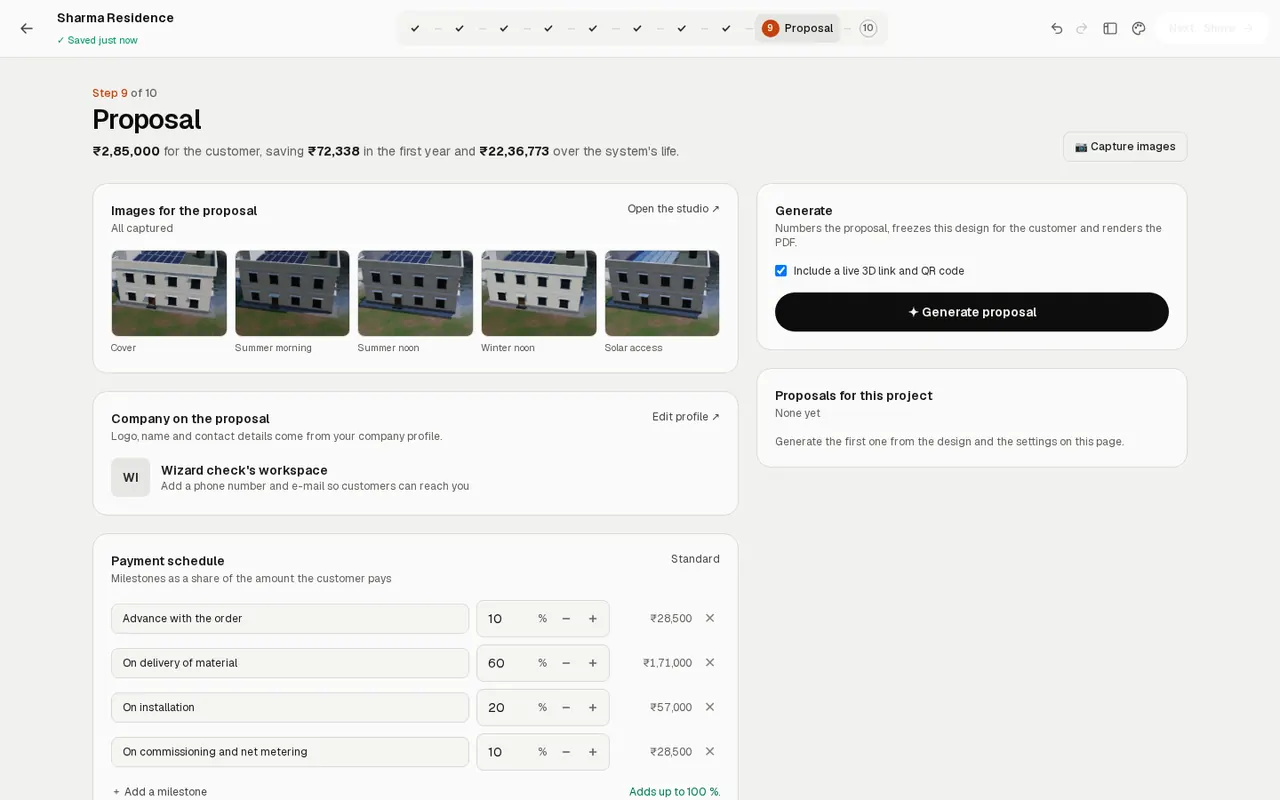Select the Summer noon thumbnail
This screenshot has height=800, width=1280.
(415, 293)
